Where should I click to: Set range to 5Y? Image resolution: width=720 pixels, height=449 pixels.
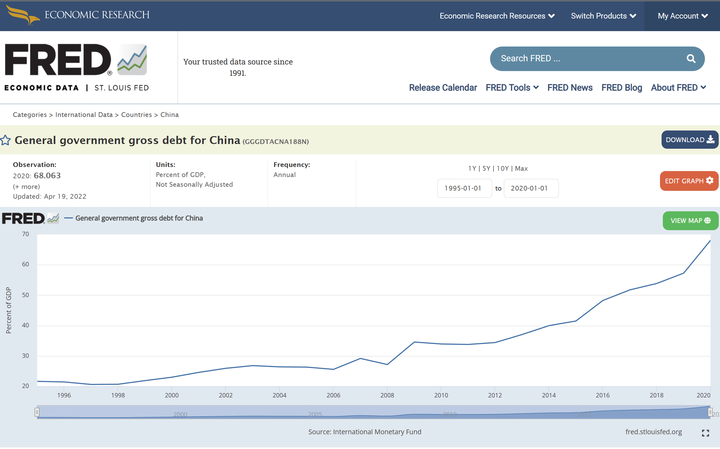point(486,168)
